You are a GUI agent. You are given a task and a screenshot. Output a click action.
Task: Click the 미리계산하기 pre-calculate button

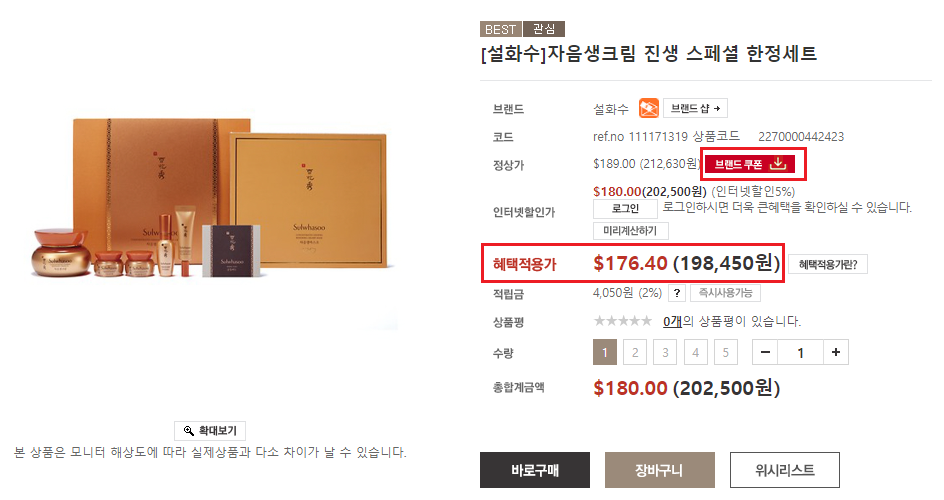point(630,230)
